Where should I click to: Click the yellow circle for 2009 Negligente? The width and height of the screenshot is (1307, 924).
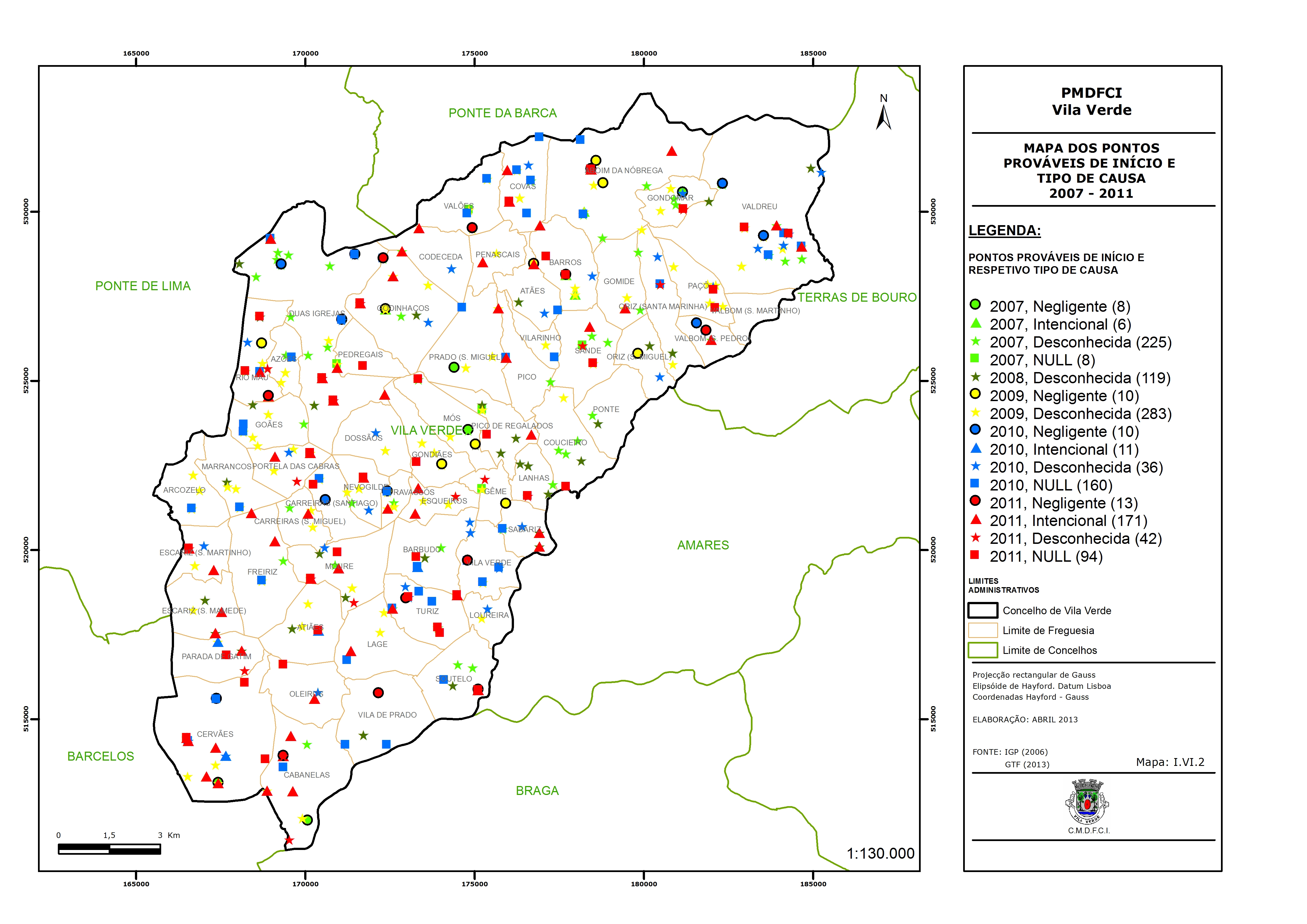pos(975,393)
